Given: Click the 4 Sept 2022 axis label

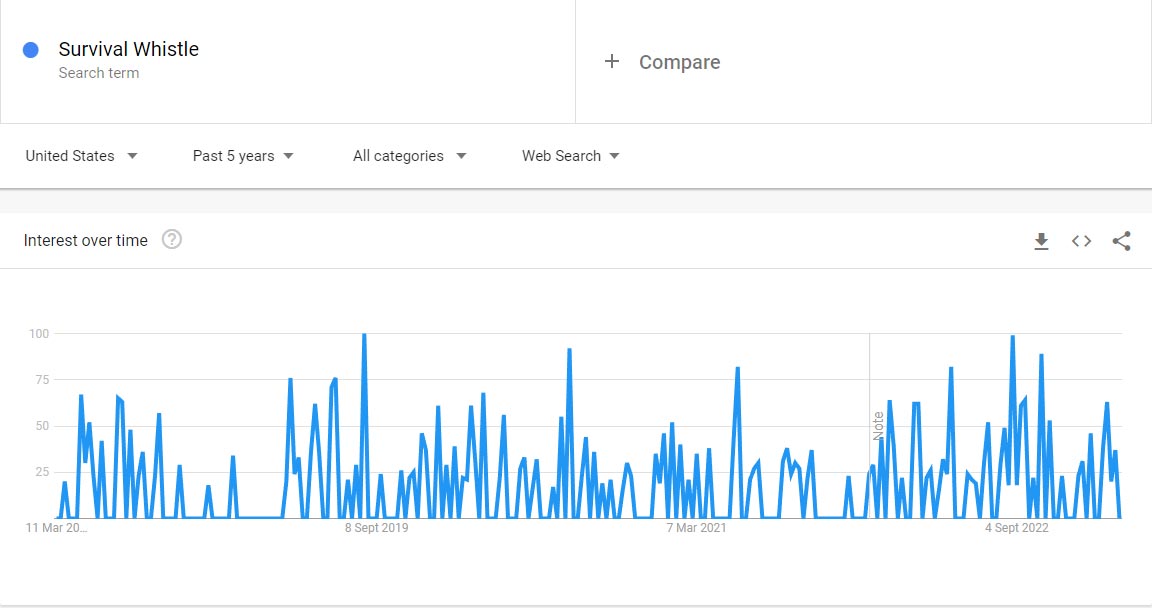Looking at the screenshot, I should point(1016,528).
